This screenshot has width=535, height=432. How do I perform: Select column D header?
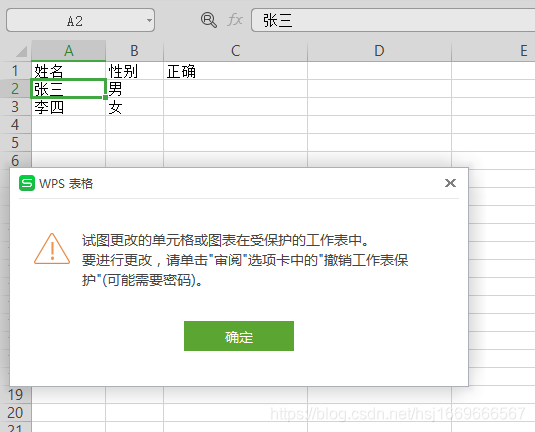379,51
